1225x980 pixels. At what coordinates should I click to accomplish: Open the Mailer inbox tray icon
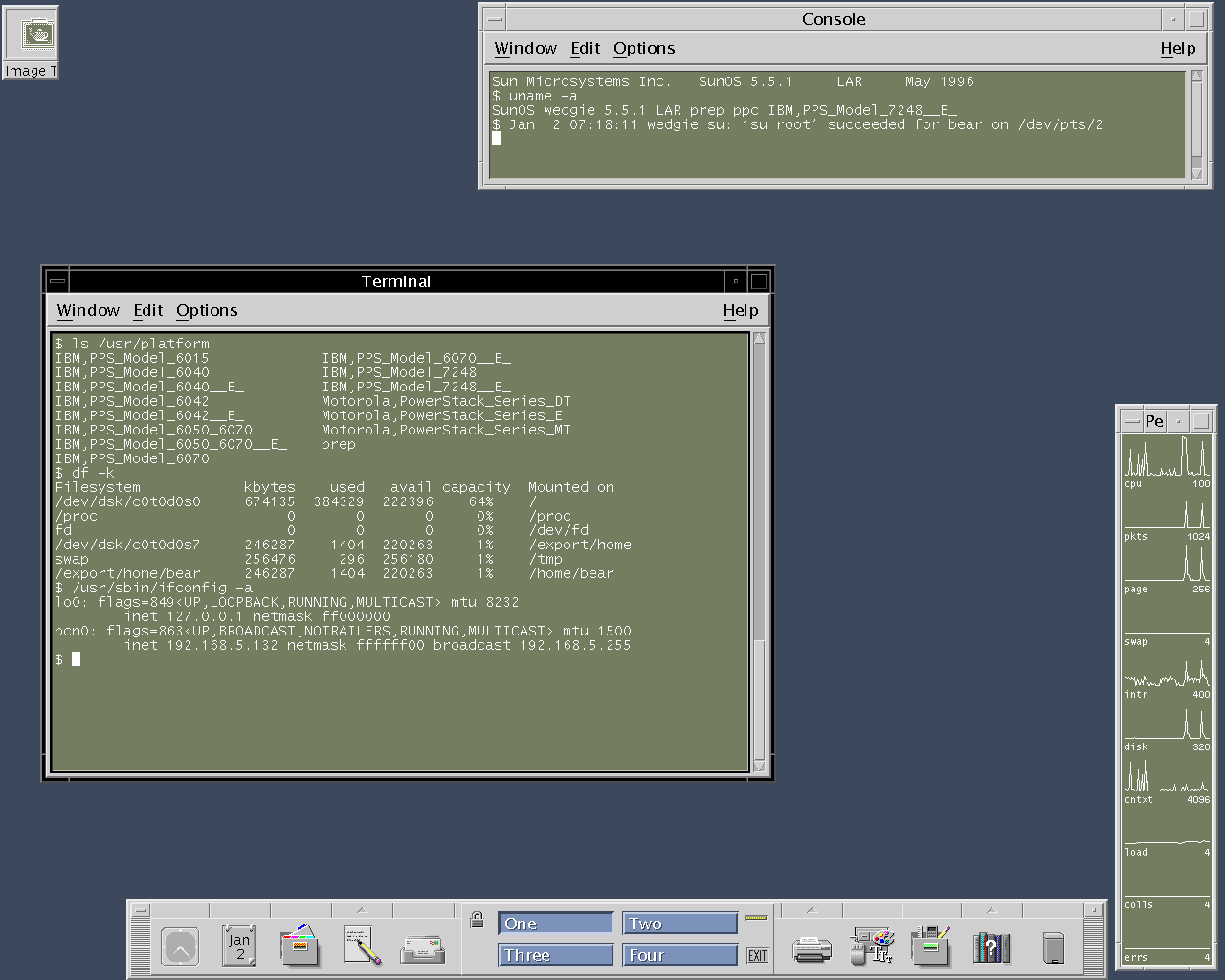click(422, 948)
